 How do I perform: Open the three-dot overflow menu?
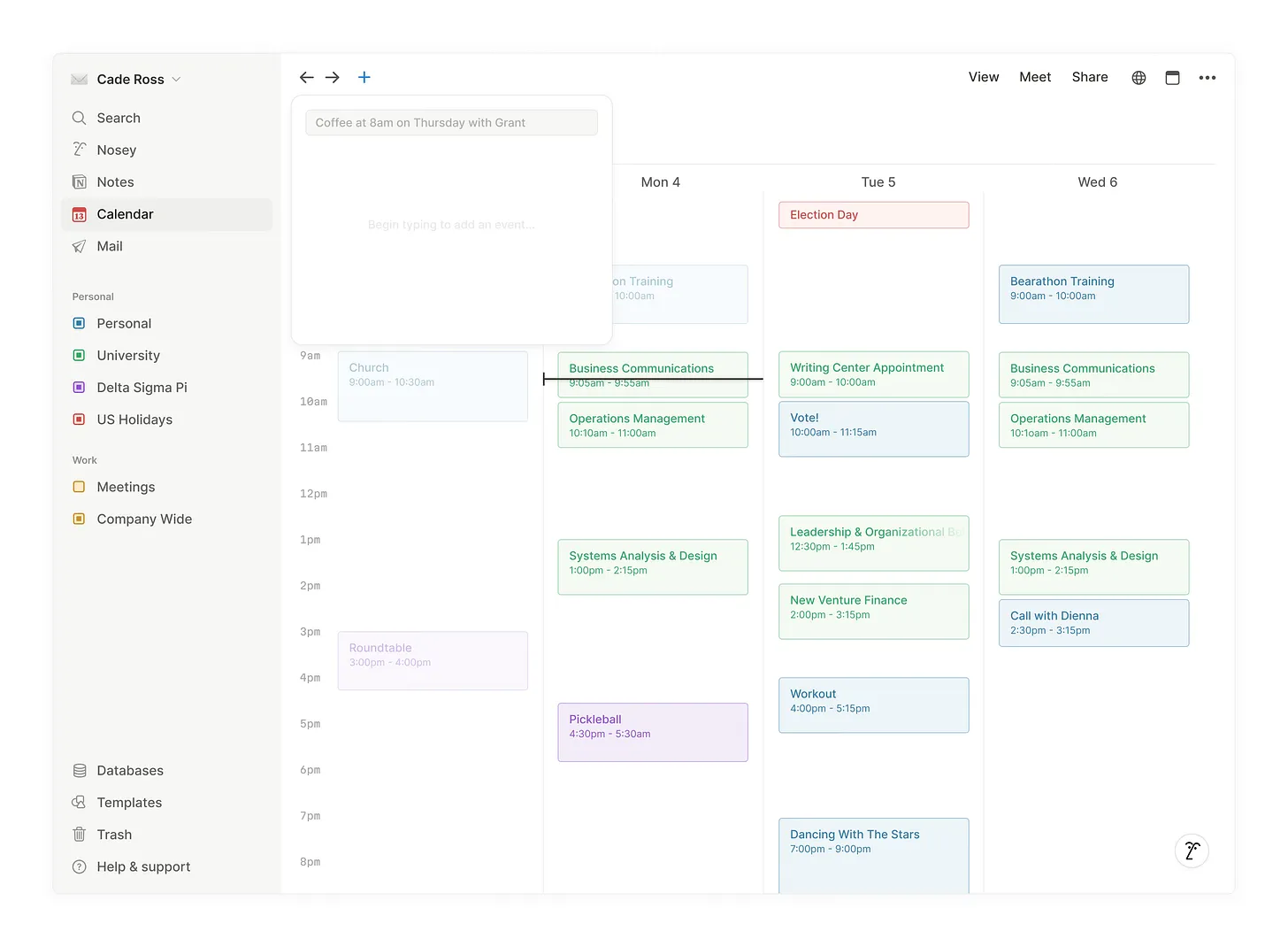pos(1207,77)
